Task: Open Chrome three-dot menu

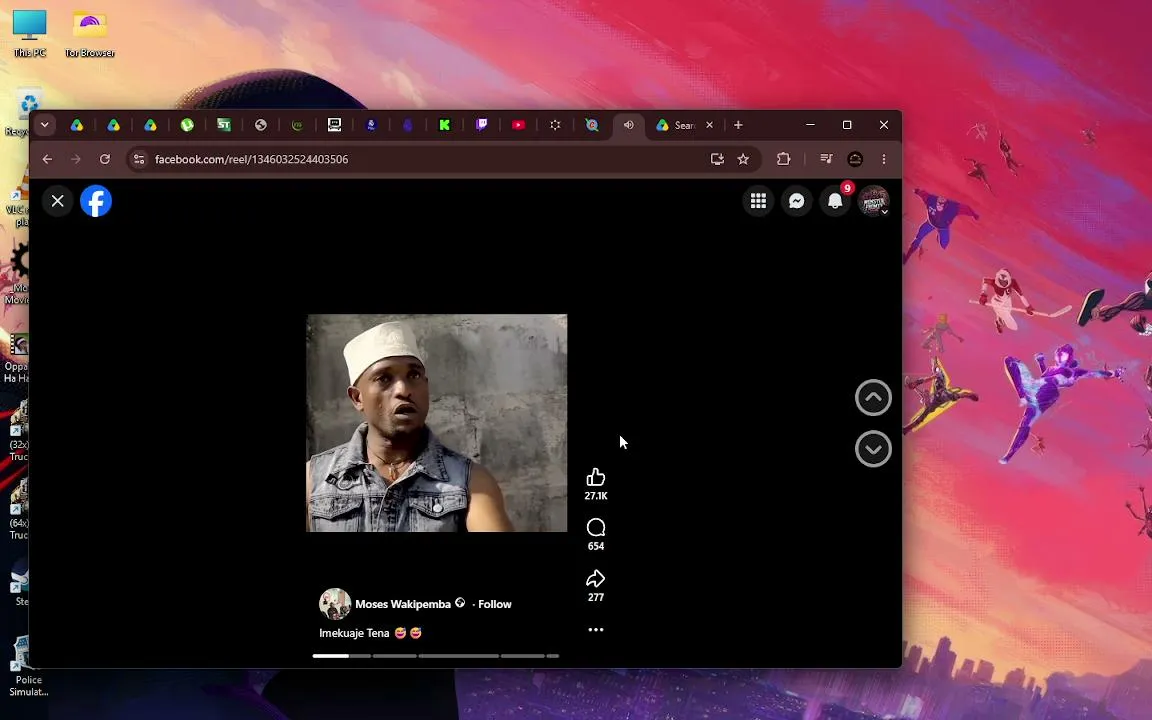Action: tap(884, 159)
